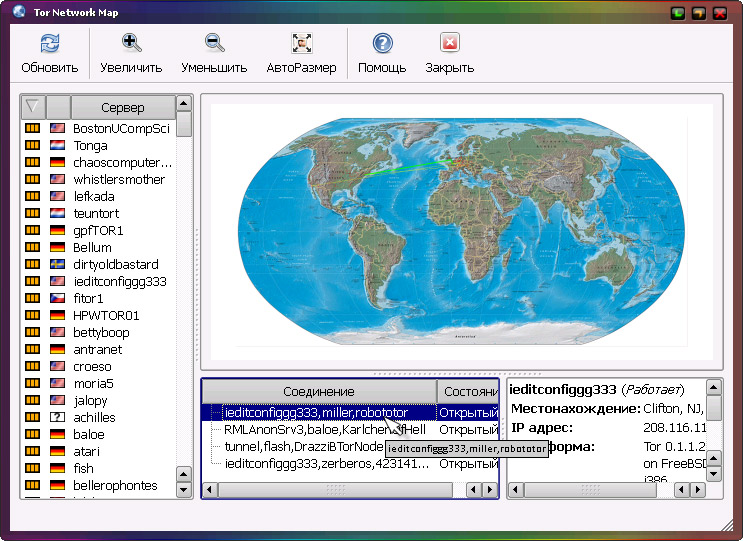Click the German flag beside baloe
This screenshot has height=541, width=743.
(57, 434)
